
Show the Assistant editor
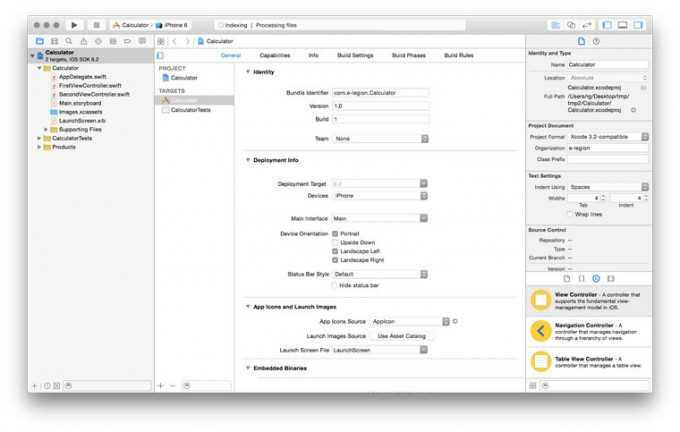(x=571, y=25)
